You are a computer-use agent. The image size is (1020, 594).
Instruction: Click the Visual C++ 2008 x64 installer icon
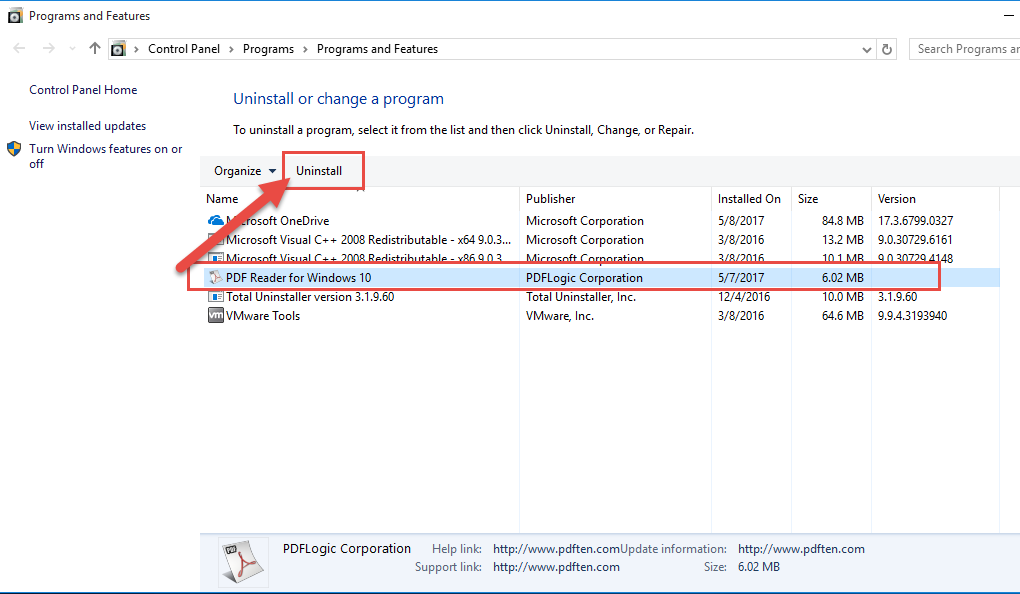point(215,239)
